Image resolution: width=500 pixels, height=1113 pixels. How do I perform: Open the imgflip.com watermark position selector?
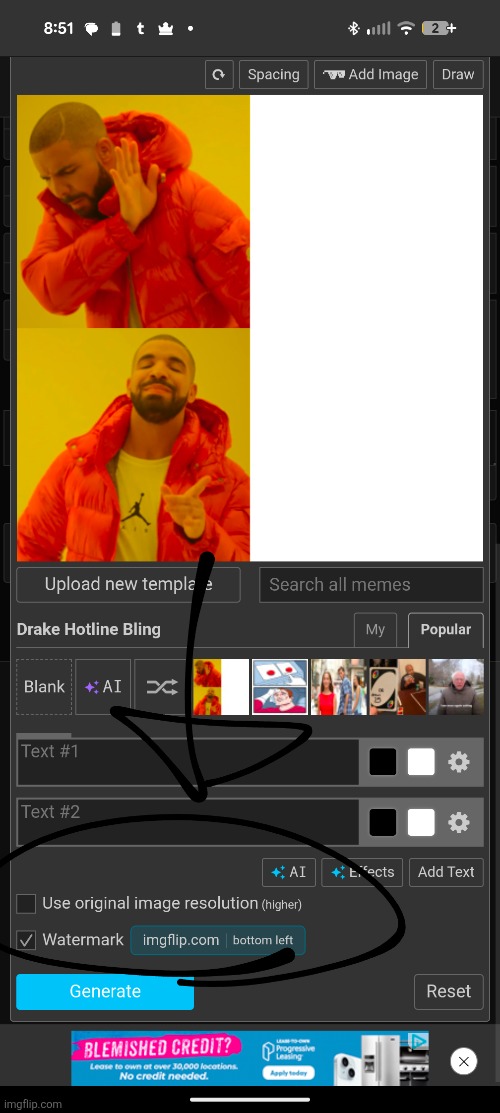218,941
